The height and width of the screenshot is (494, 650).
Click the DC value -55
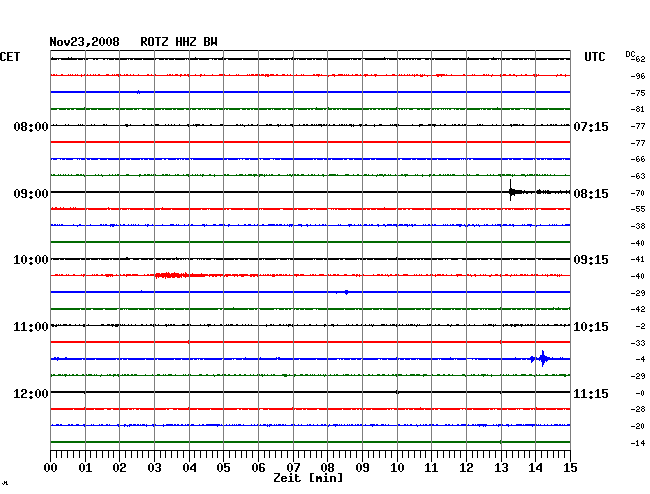638,209
